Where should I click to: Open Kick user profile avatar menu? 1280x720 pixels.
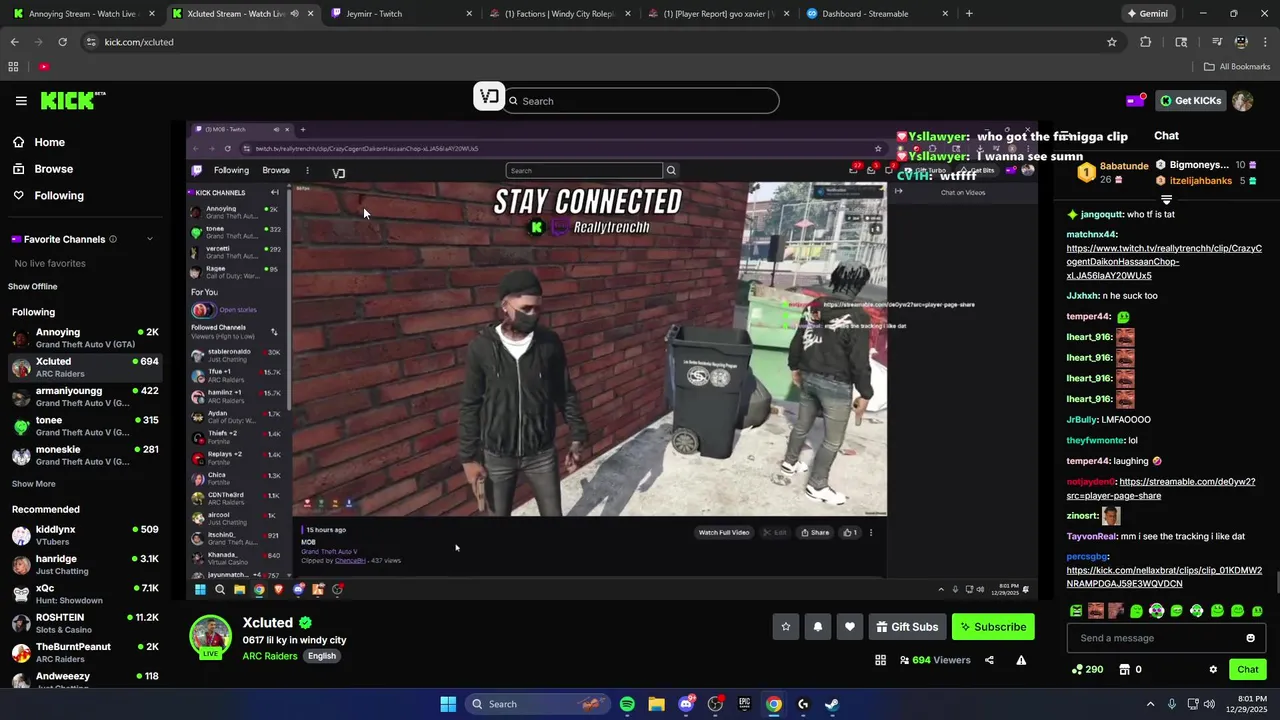pos(1243,101)
